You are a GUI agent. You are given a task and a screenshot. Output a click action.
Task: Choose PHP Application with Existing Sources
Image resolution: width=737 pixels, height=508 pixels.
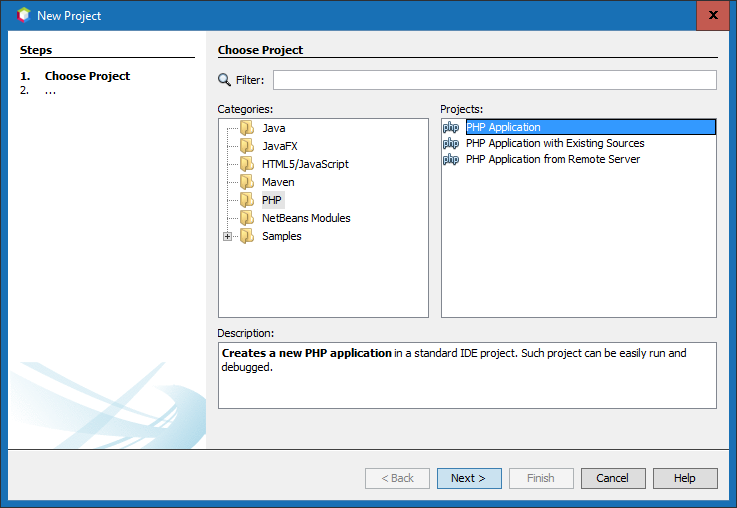(x=555, y=143)
